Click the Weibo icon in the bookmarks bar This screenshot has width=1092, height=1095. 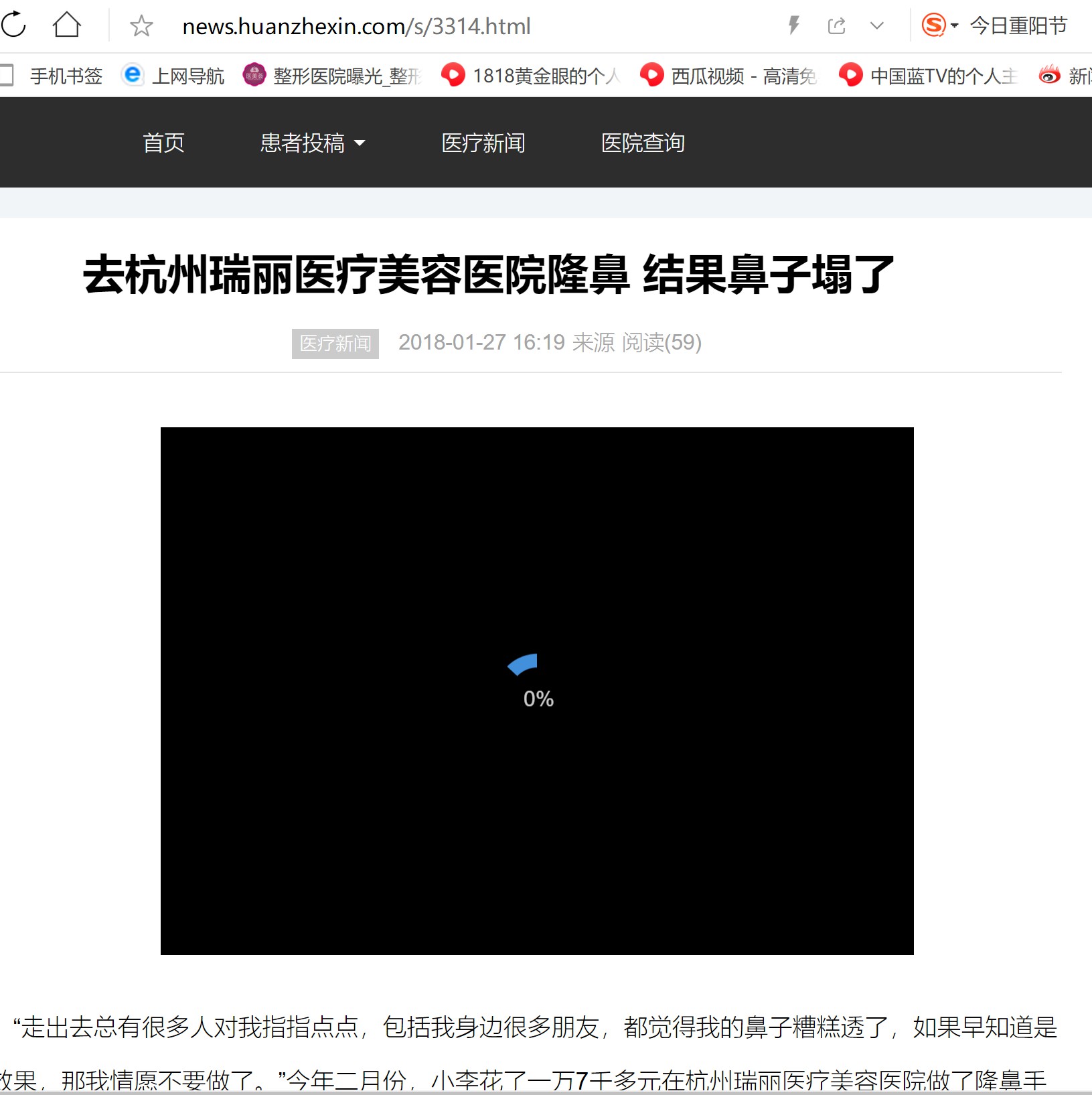pyautogui.click(x=1049, y=75)
